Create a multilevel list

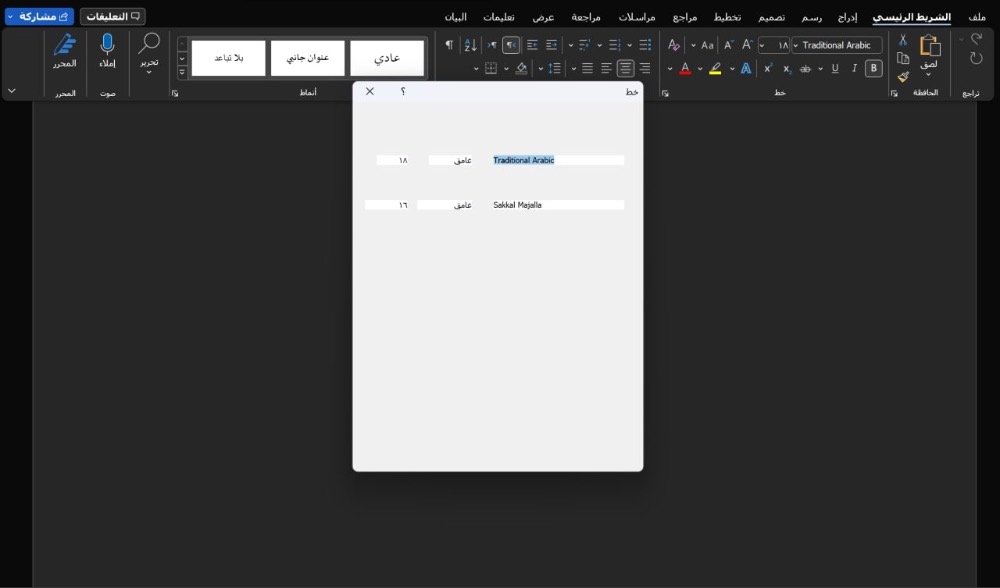584,45
